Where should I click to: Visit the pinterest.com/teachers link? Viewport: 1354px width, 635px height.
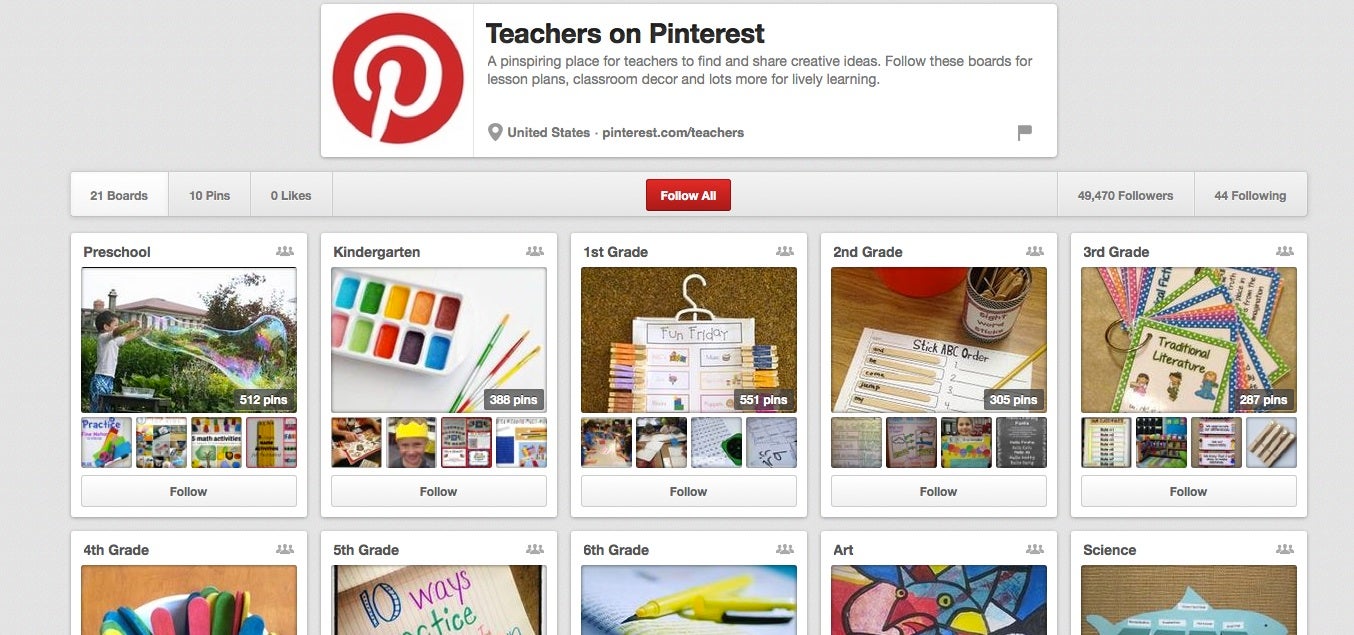pos(673,132)
